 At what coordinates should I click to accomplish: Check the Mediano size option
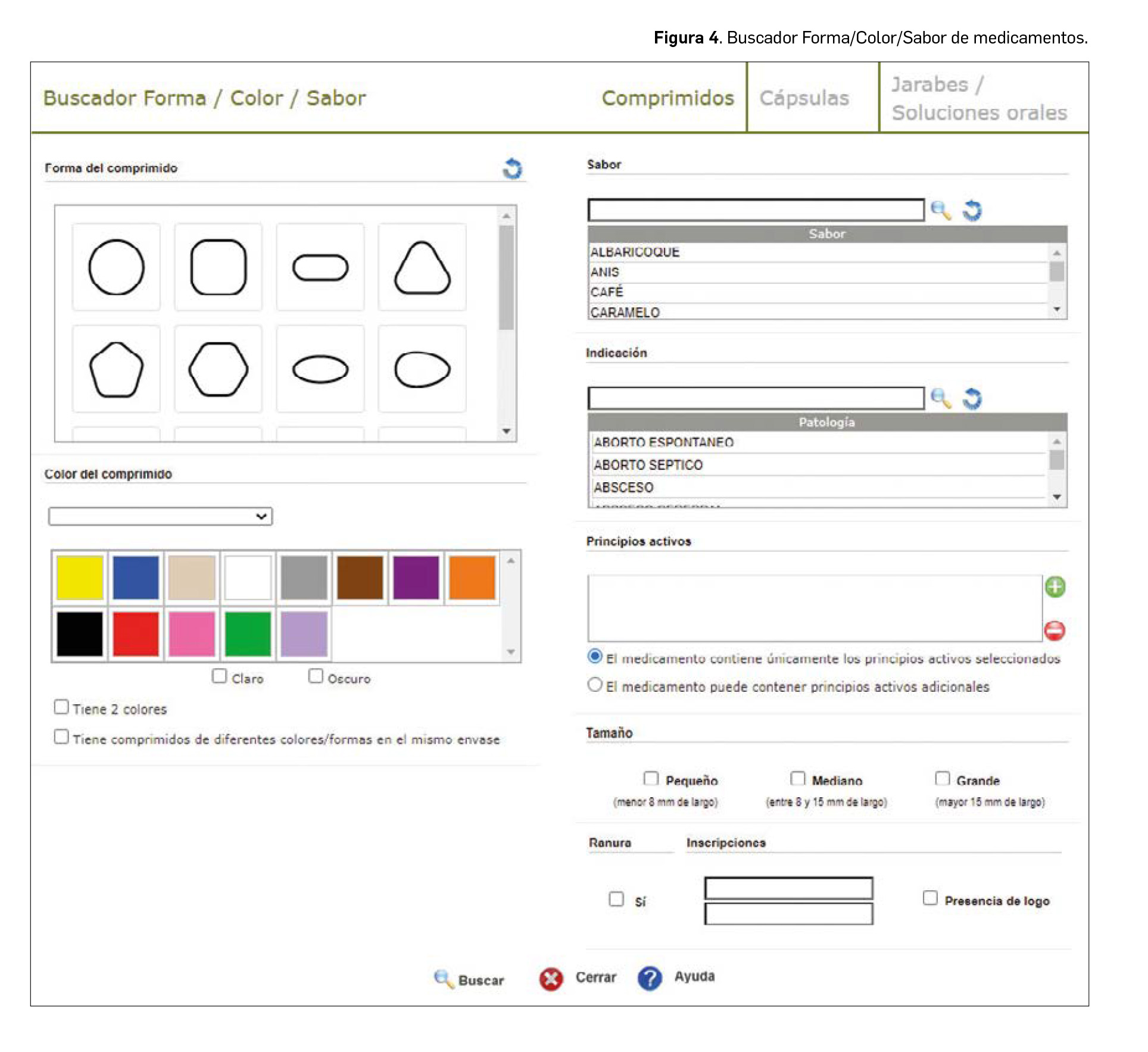[x=797, y=779]
